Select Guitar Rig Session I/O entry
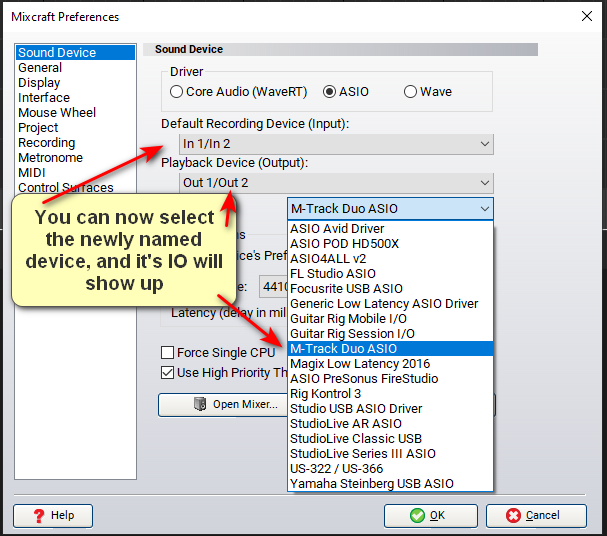The height and width of the screenshot is (536, 607). 390,334
